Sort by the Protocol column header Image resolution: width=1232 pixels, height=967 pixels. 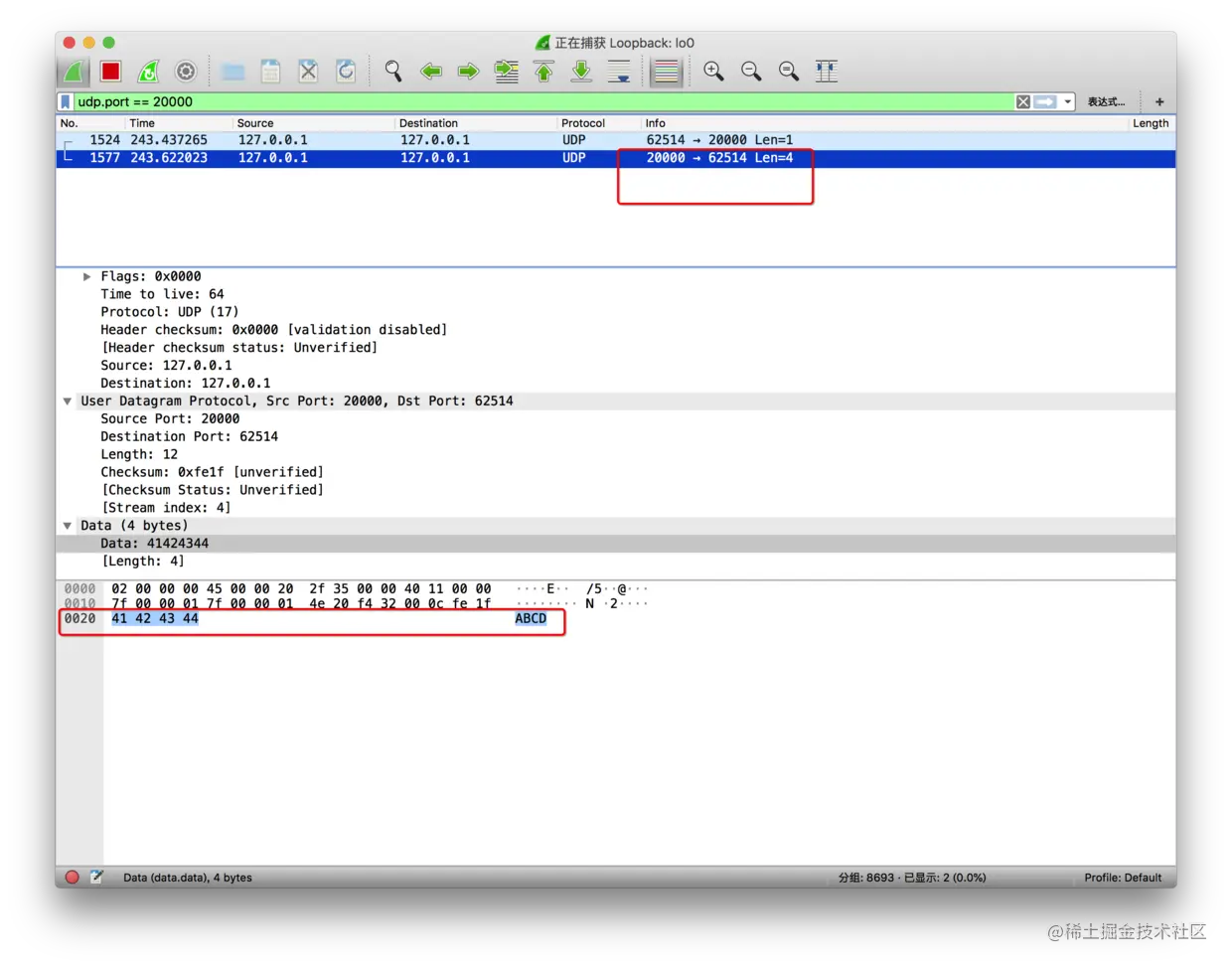pos(599,123)
